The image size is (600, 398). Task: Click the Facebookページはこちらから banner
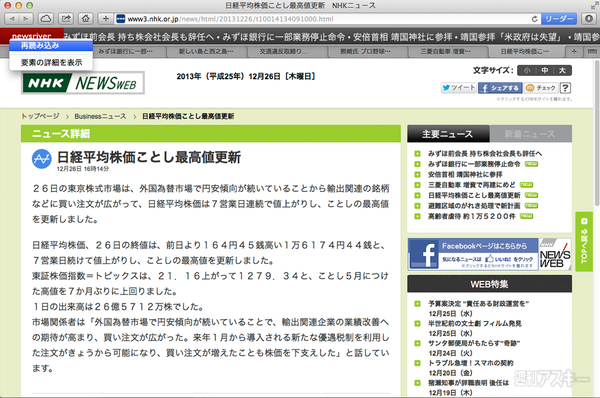tap(473, 254)
